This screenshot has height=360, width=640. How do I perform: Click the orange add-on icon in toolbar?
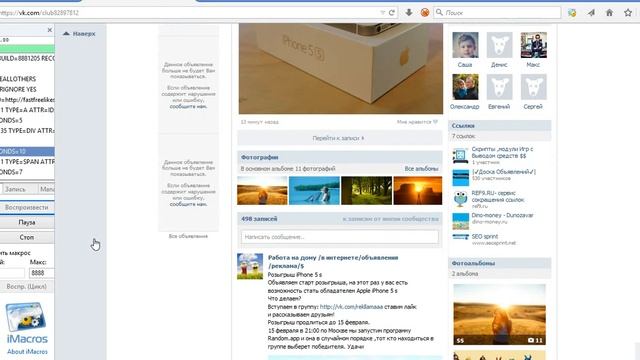[x=425, y=13]
